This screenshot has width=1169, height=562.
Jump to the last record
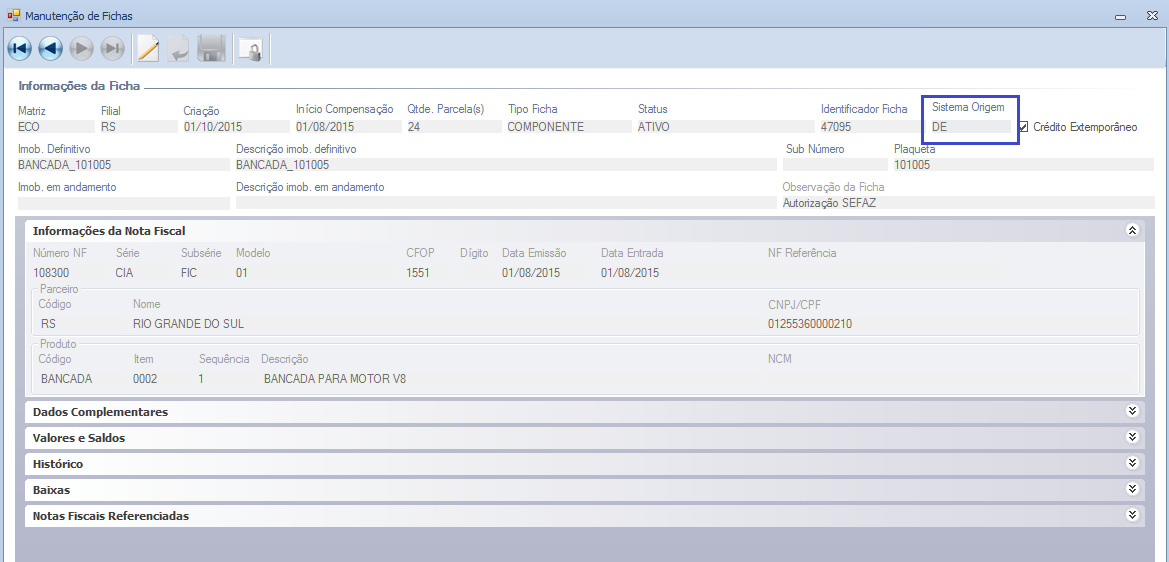coord(113,48)
